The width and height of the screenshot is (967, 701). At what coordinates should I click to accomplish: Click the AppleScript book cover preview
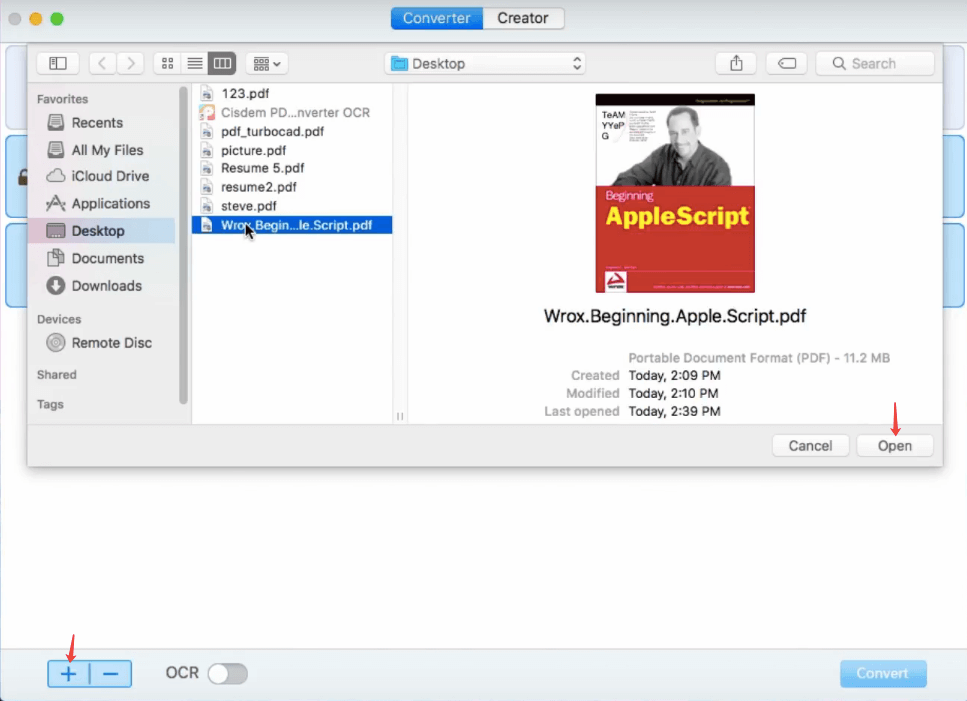click(x=675, y=193)
